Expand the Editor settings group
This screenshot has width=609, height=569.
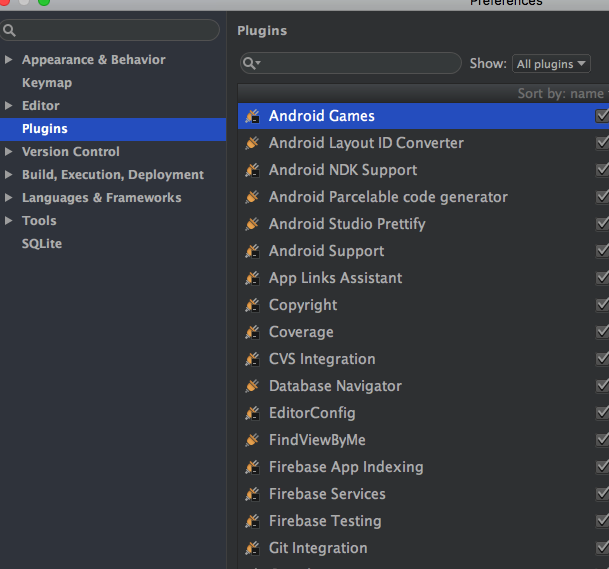tap(8, 105)
